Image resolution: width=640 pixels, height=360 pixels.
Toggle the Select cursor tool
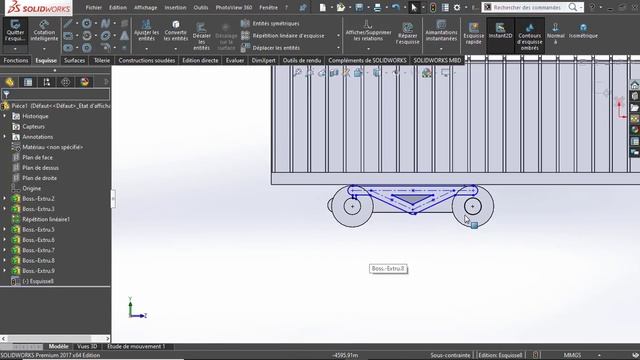coord(414,7)
